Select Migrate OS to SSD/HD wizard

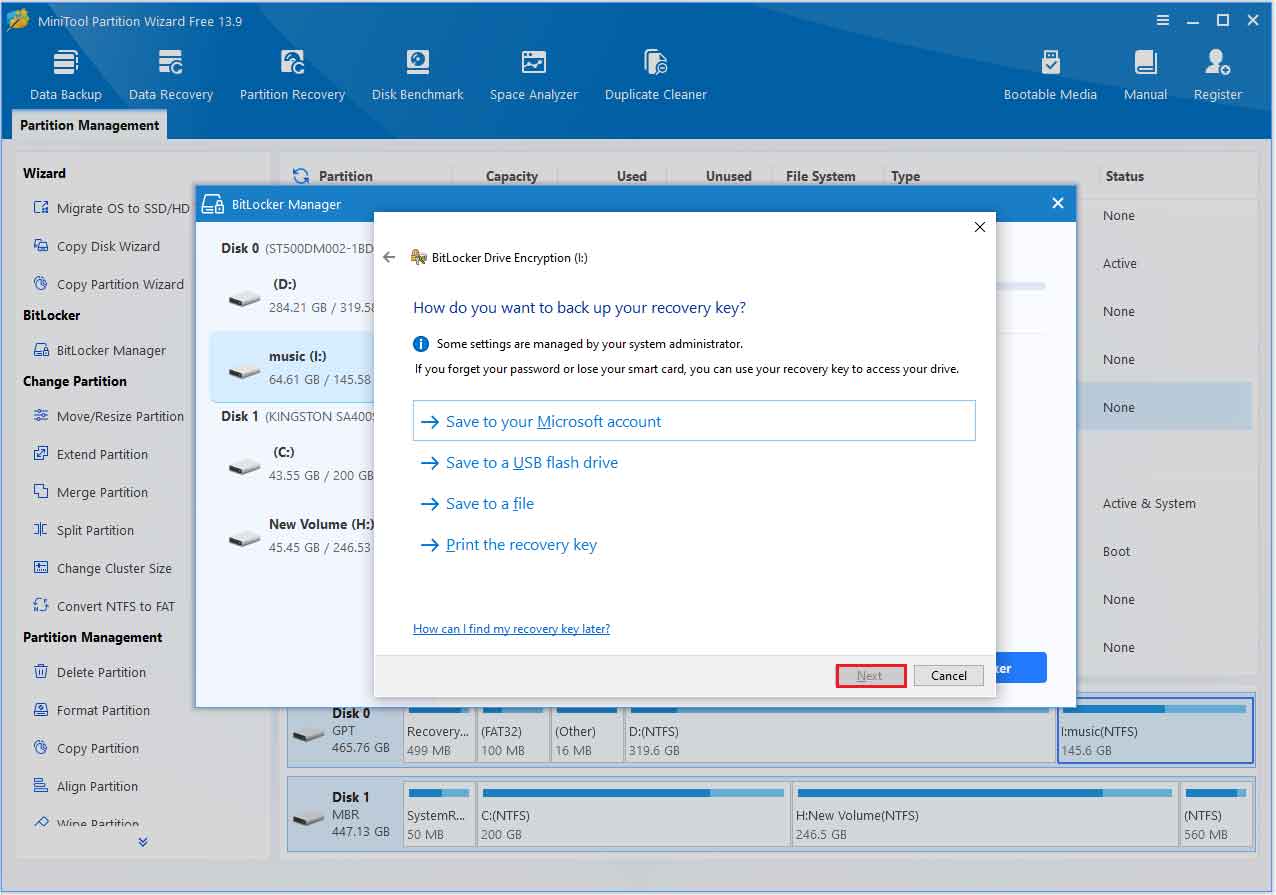point(110,208)
